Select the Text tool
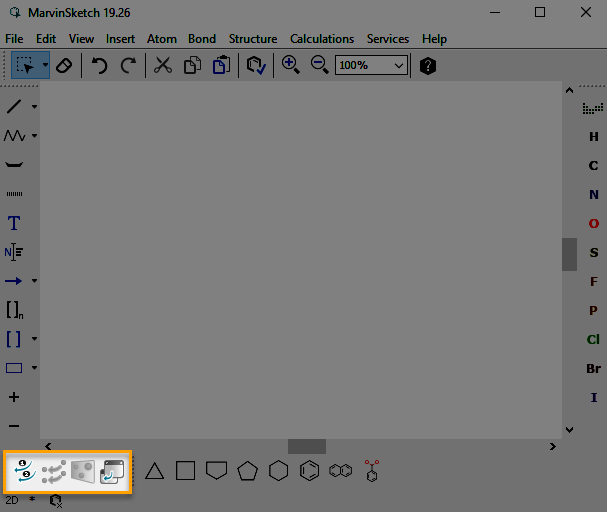The image size is (607, 512). click(14, 223)
